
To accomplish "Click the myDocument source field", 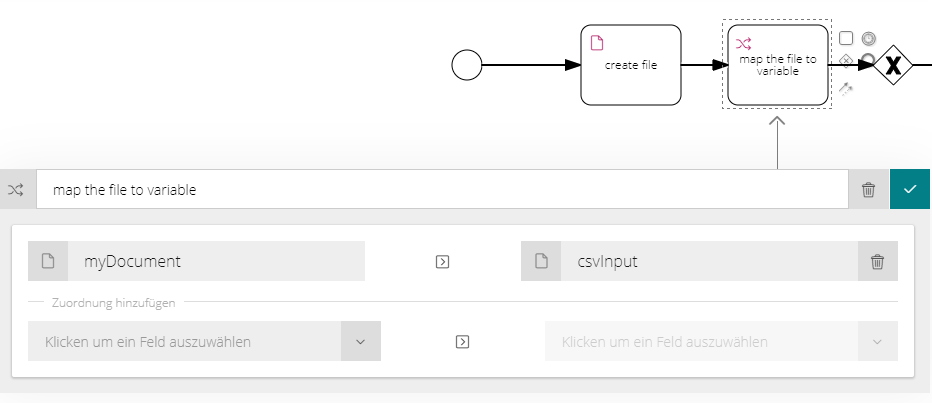I will pos(196,261).
